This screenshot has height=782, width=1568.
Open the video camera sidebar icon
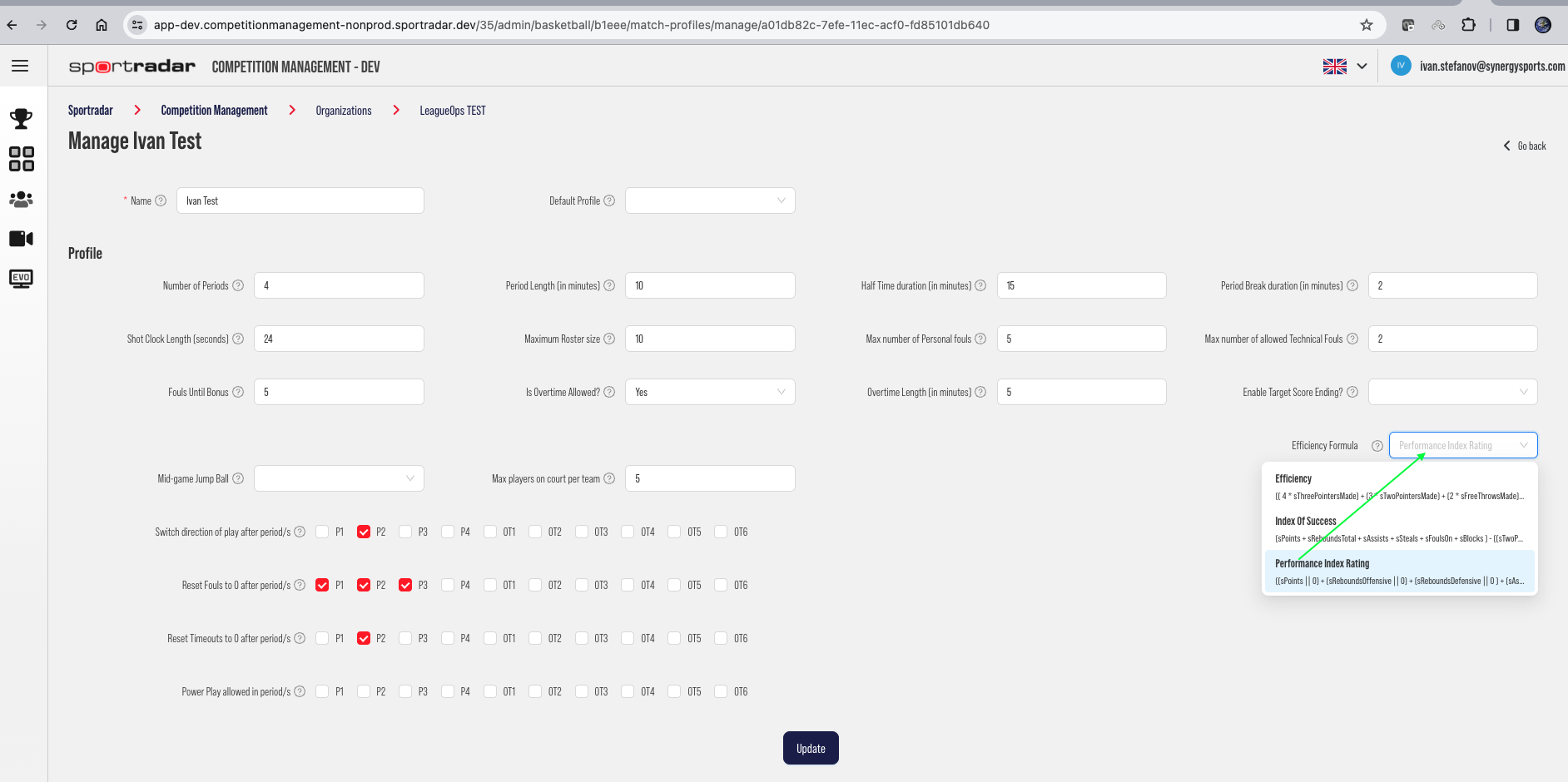click(21, 239)
